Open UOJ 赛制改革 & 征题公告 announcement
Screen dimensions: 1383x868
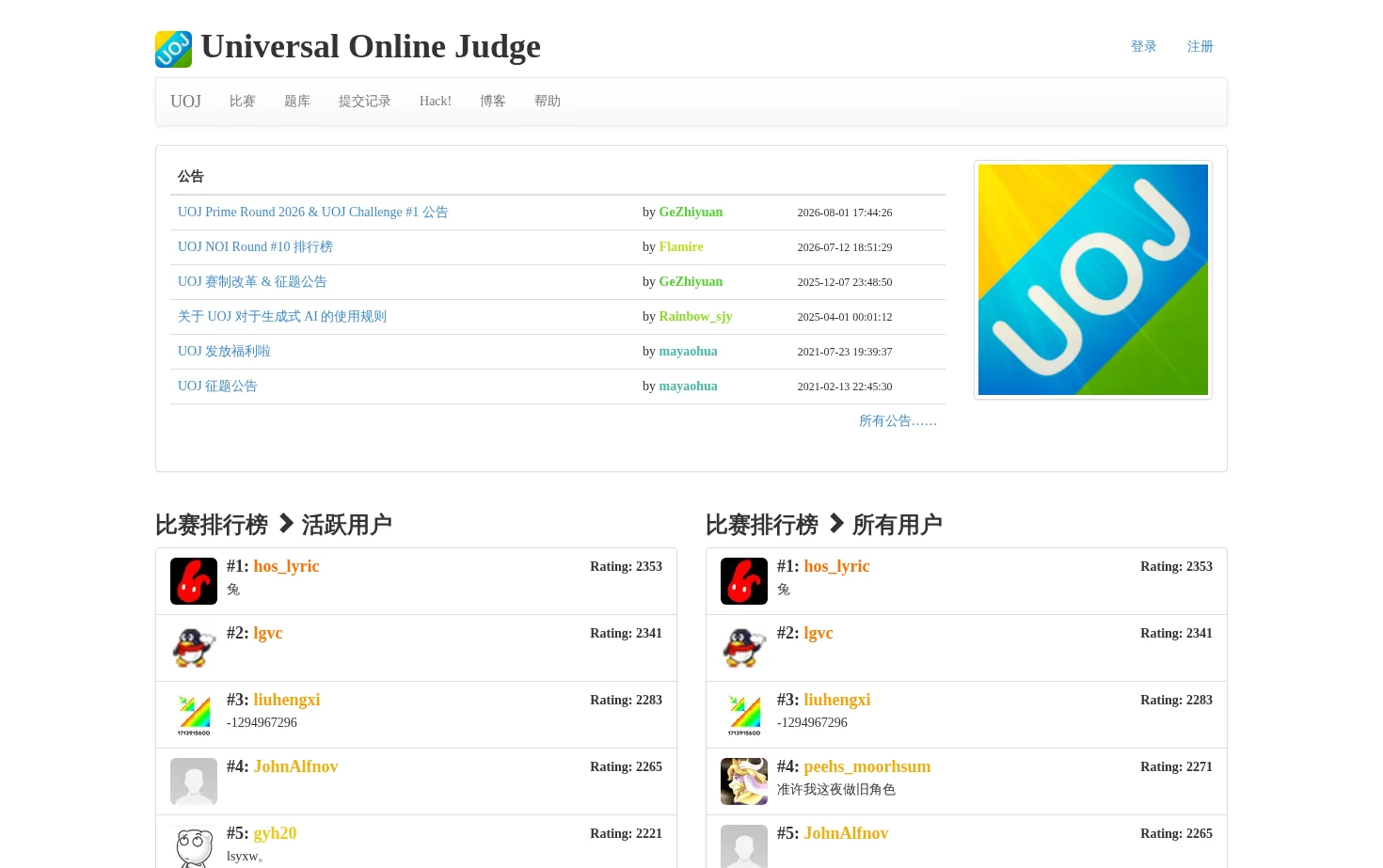(x=252, y=281)
